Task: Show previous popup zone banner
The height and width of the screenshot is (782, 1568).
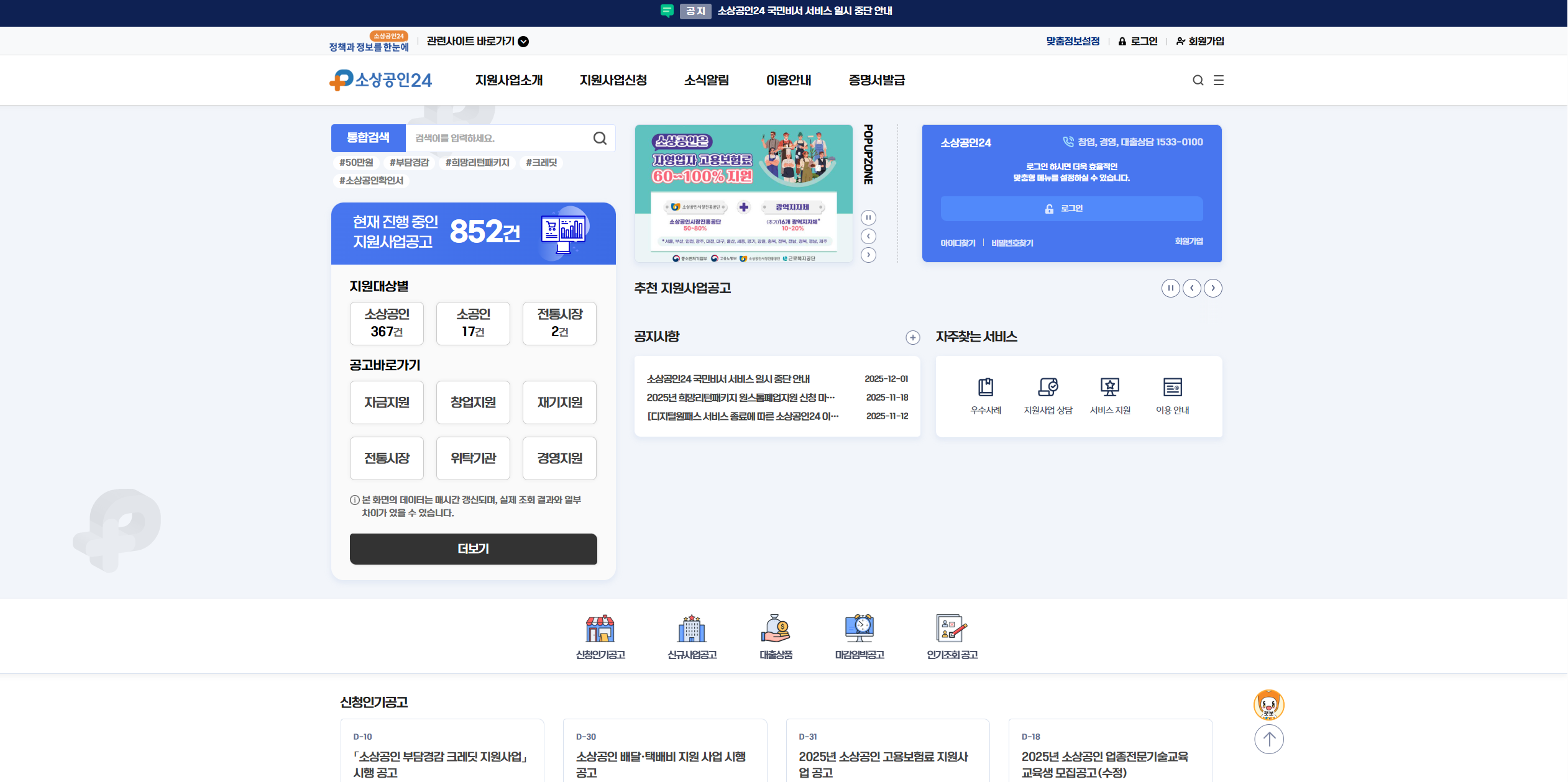Action: [868, 237]
